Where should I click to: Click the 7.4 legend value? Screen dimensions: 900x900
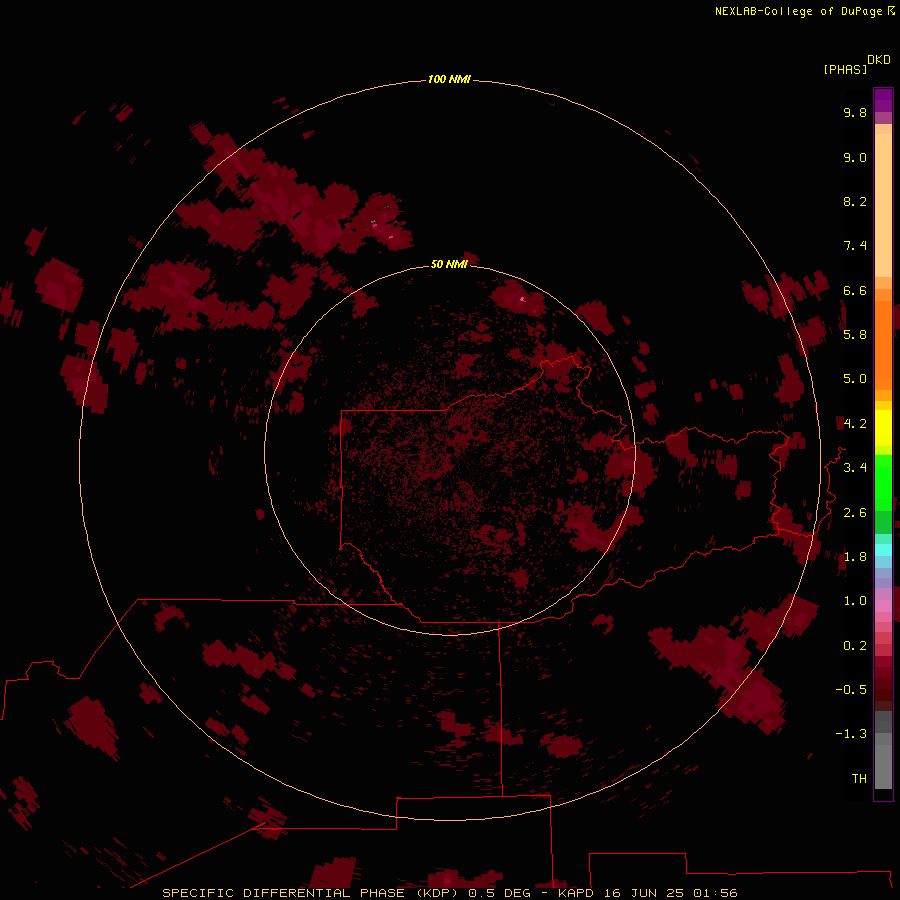click(x=855, y=246)
